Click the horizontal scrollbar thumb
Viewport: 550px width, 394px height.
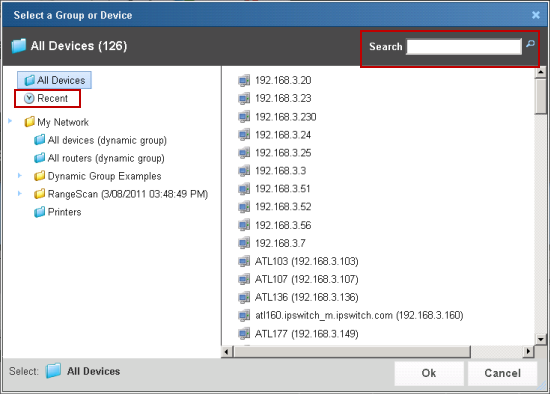(x=352, y=351)
